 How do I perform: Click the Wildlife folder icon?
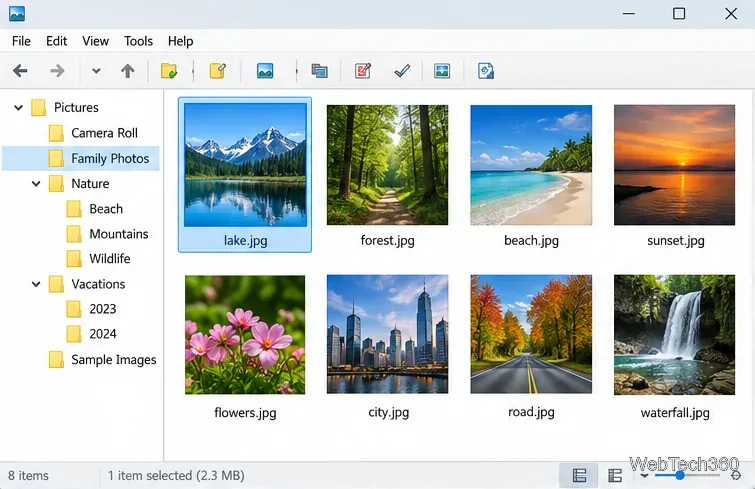pos(74,259)
